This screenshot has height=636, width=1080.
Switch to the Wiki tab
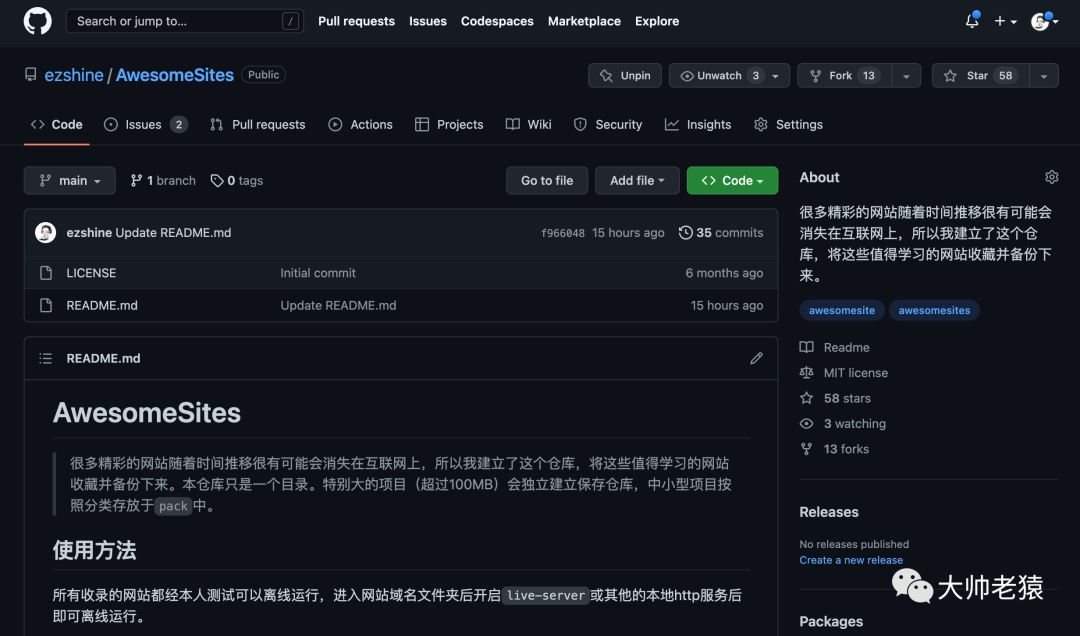click(x=528, y=125)
